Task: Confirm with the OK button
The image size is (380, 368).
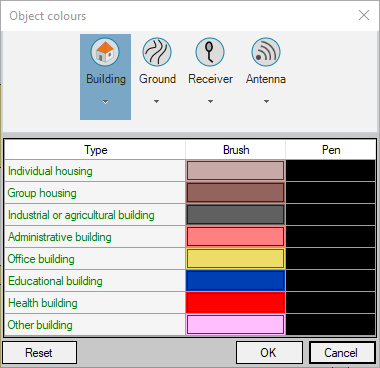Action: [269, 352]
